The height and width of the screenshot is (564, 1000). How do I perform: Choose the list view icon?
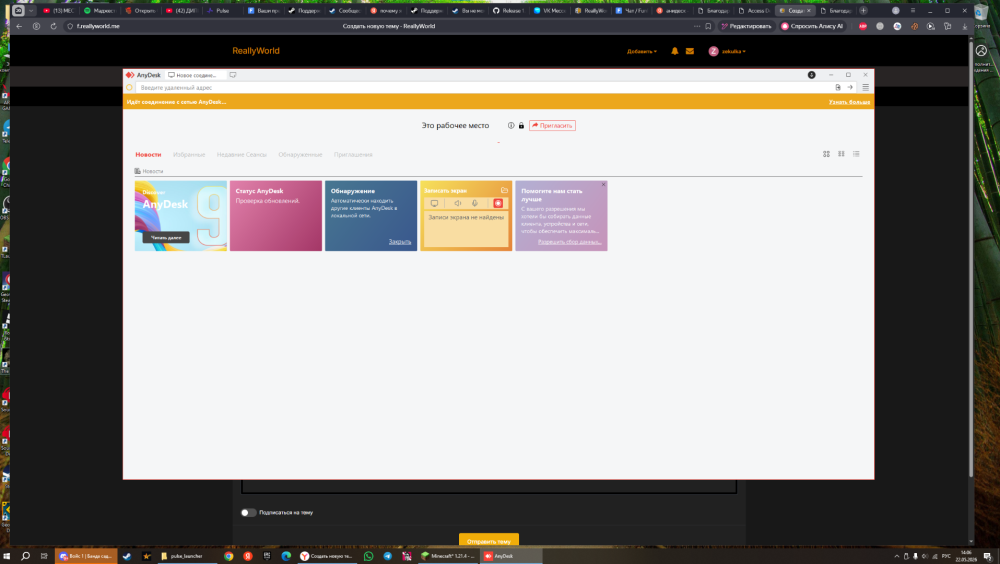click(x=856, y=154)
